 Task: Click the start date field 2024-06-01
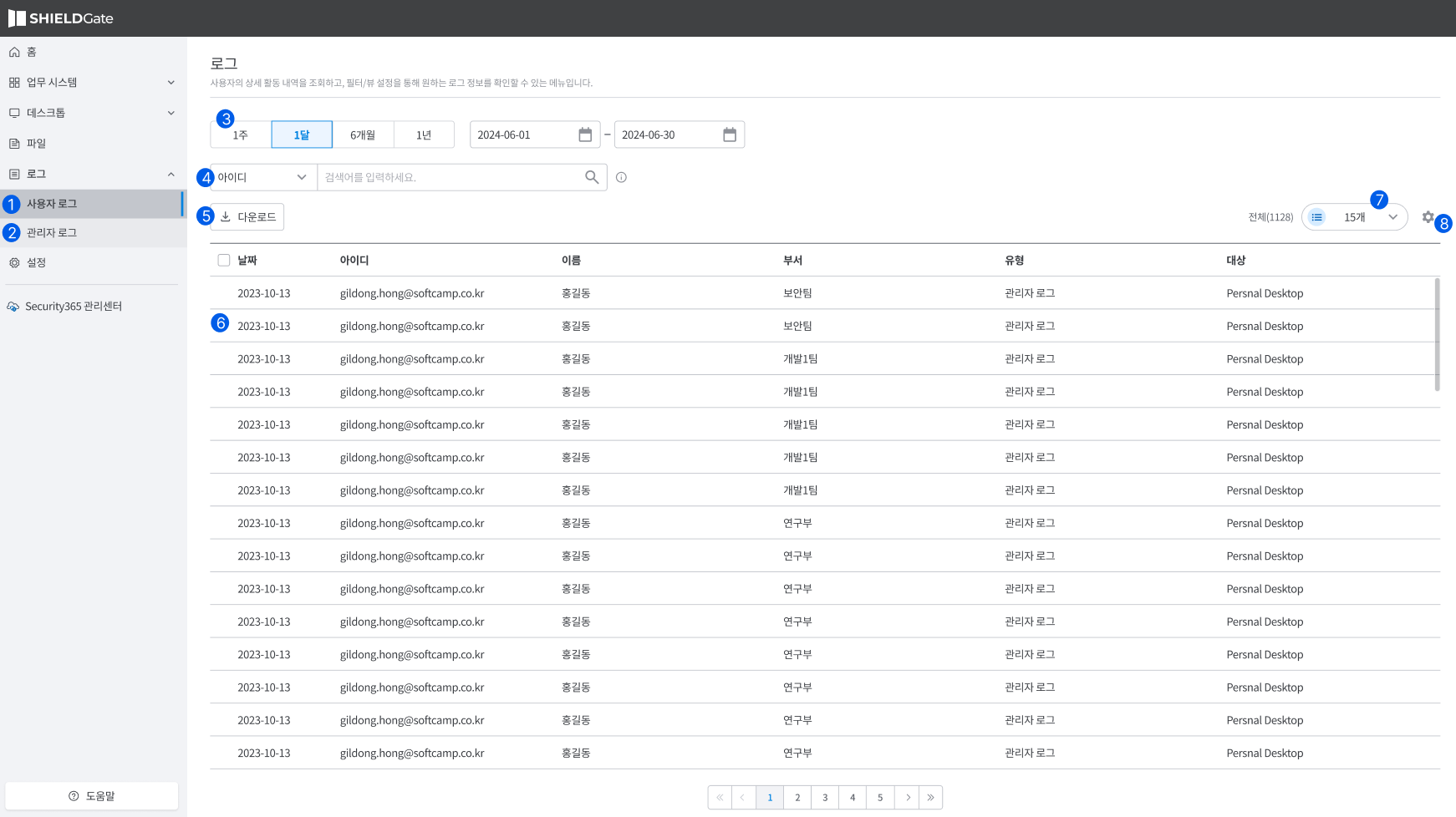pyautogui.click(x=535, y=134)
